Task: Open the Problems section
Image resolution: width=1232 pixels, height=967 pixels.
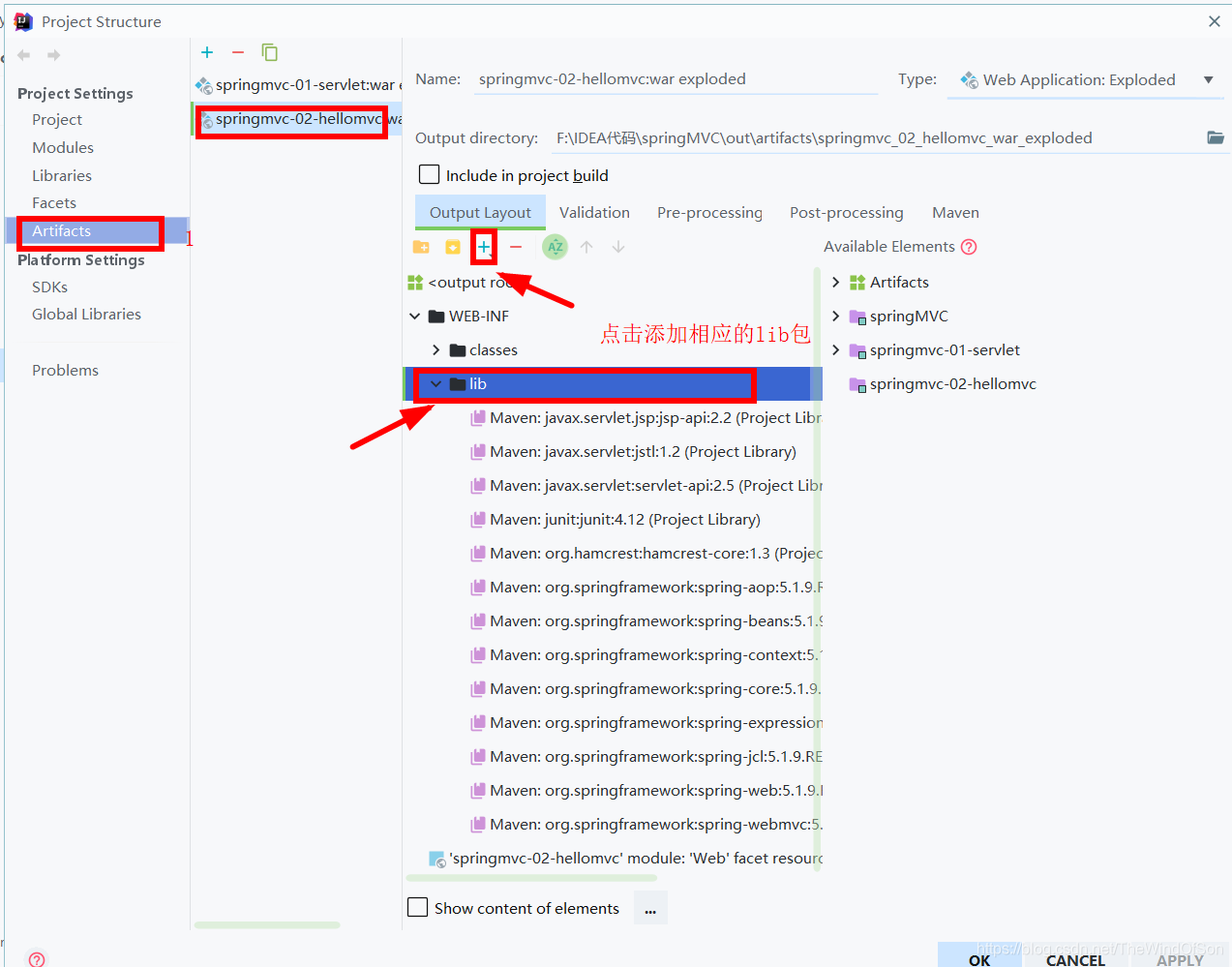Action: click(65, 371)
